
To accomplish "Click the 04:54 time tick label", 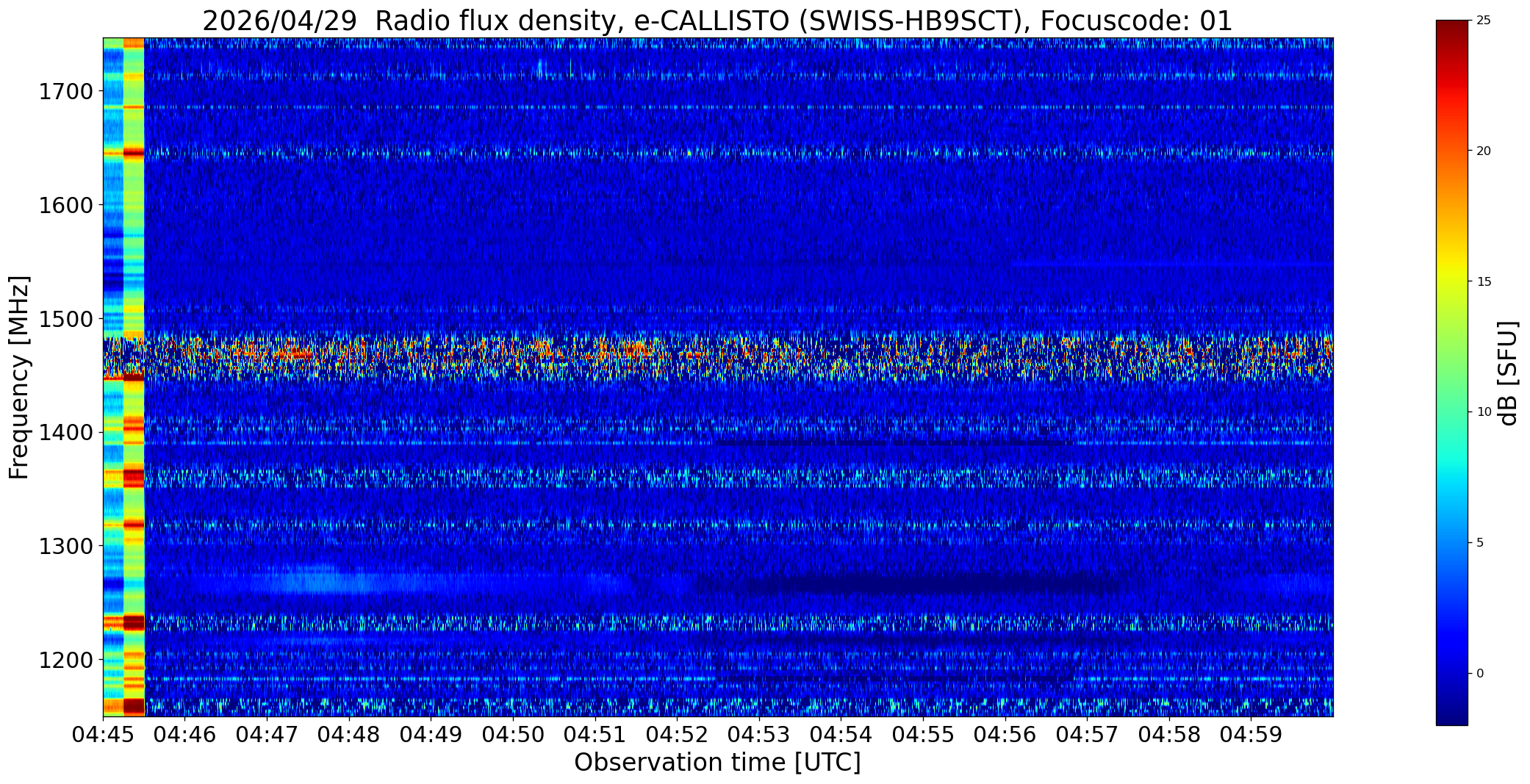I will tap(841, 735).
